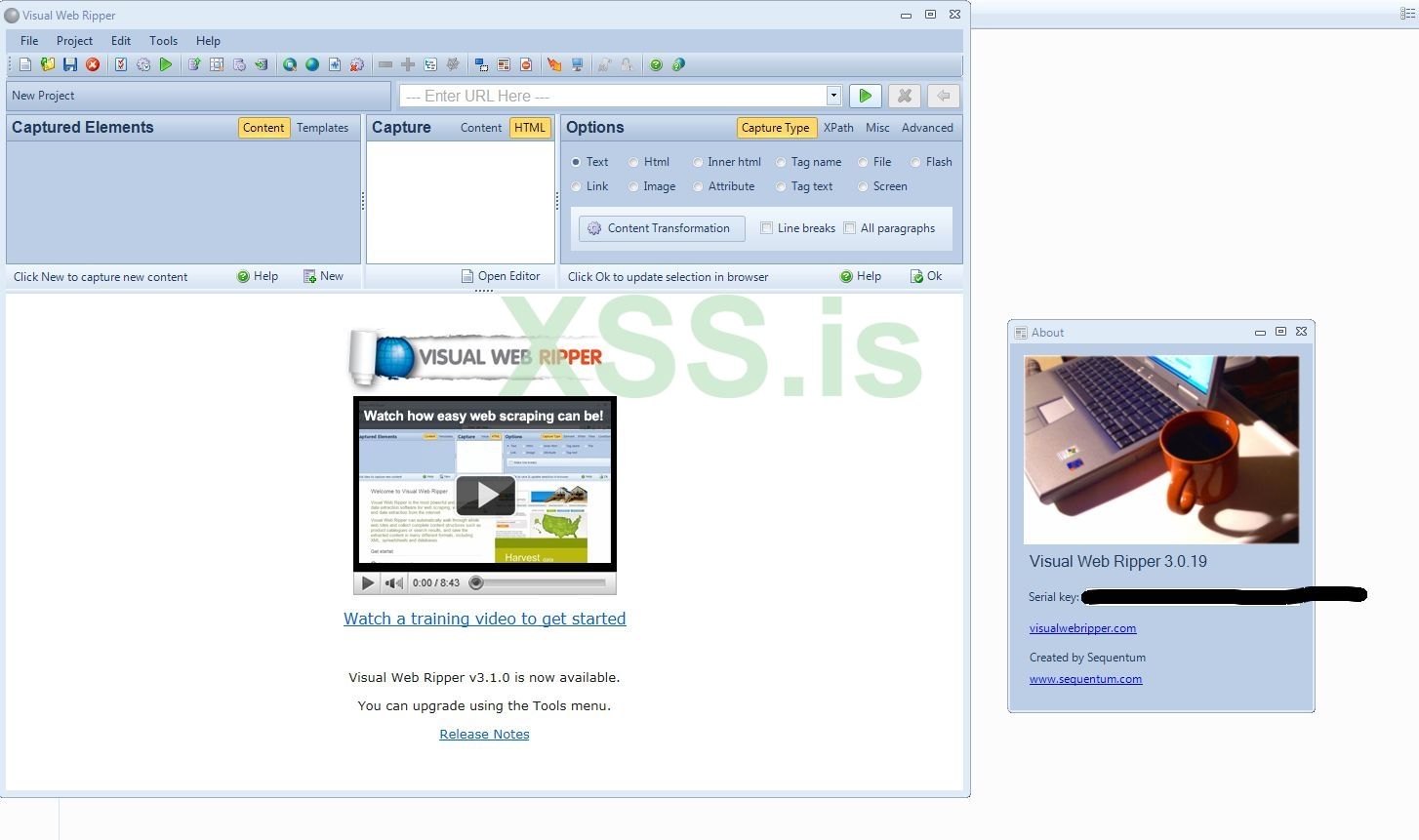
Task: Click the red circle X toolbar icon
Action: tap(93, 64)
